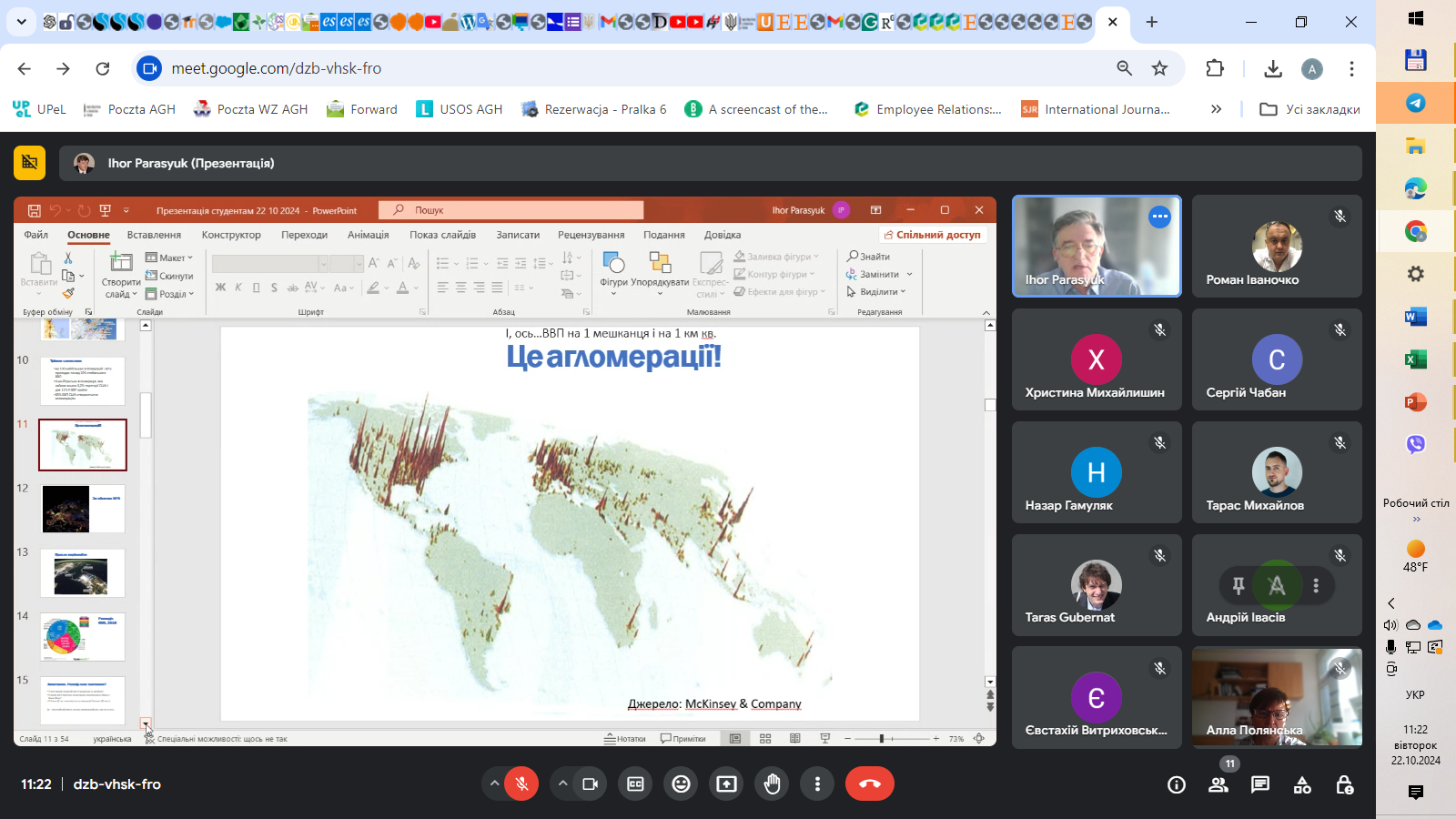Unmute the microphone

pos(522,784)
